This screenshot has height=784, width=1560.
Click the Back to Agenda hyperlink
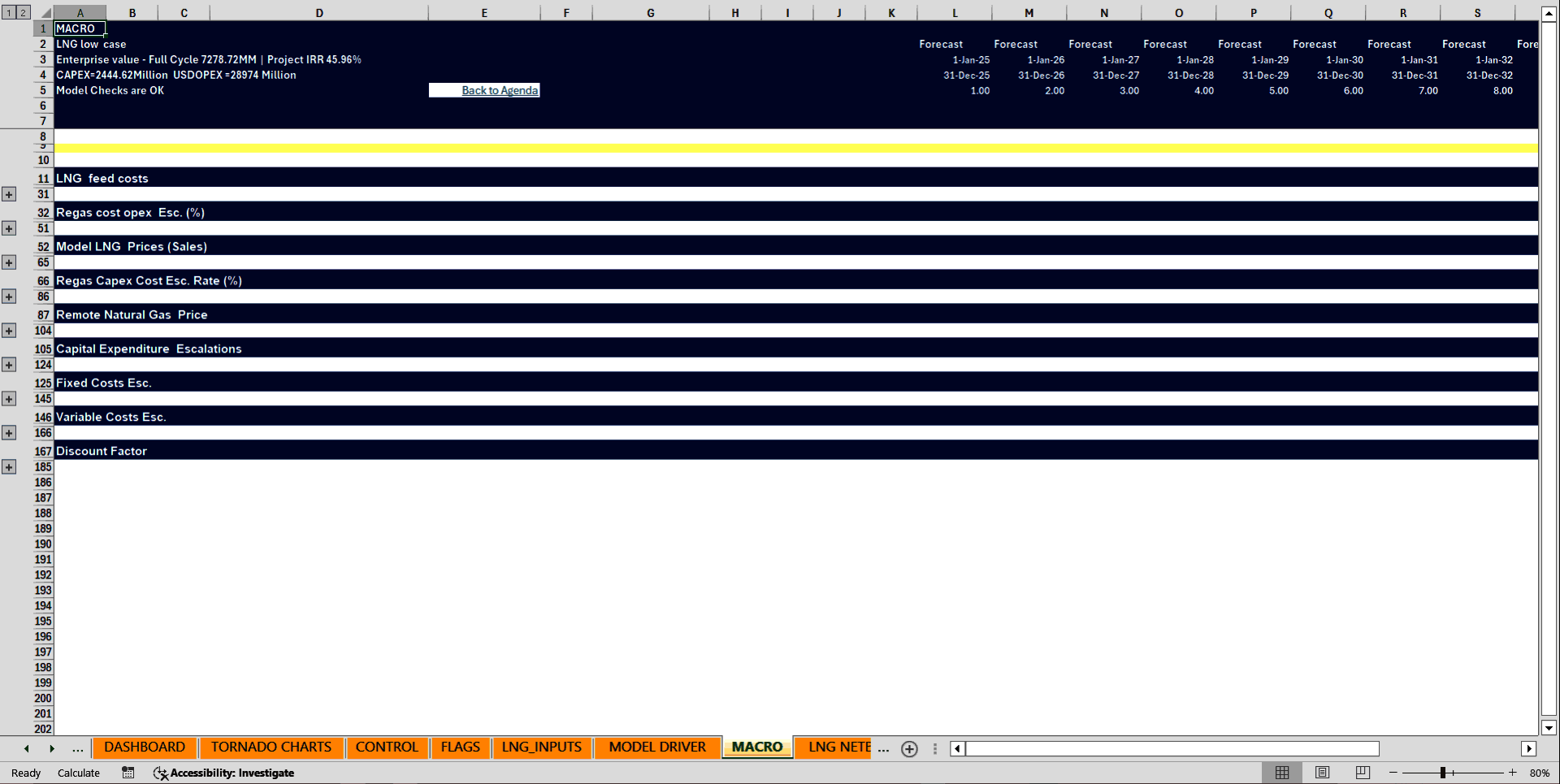coord(499,90)
